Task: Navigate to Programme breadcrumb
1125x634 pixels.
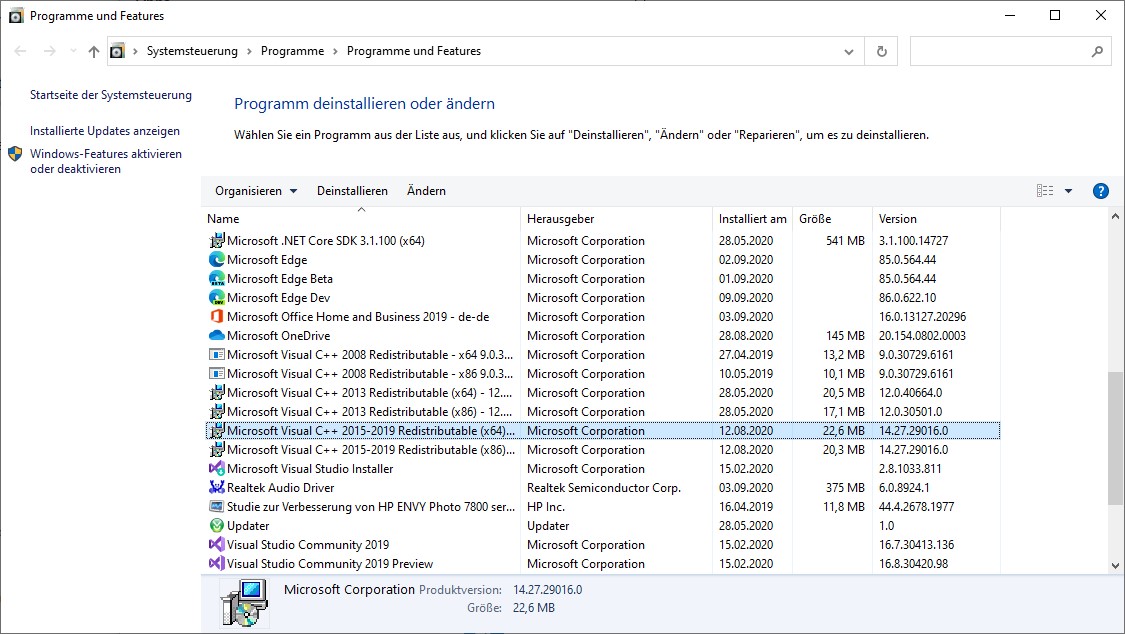Action: coord(292,51)
